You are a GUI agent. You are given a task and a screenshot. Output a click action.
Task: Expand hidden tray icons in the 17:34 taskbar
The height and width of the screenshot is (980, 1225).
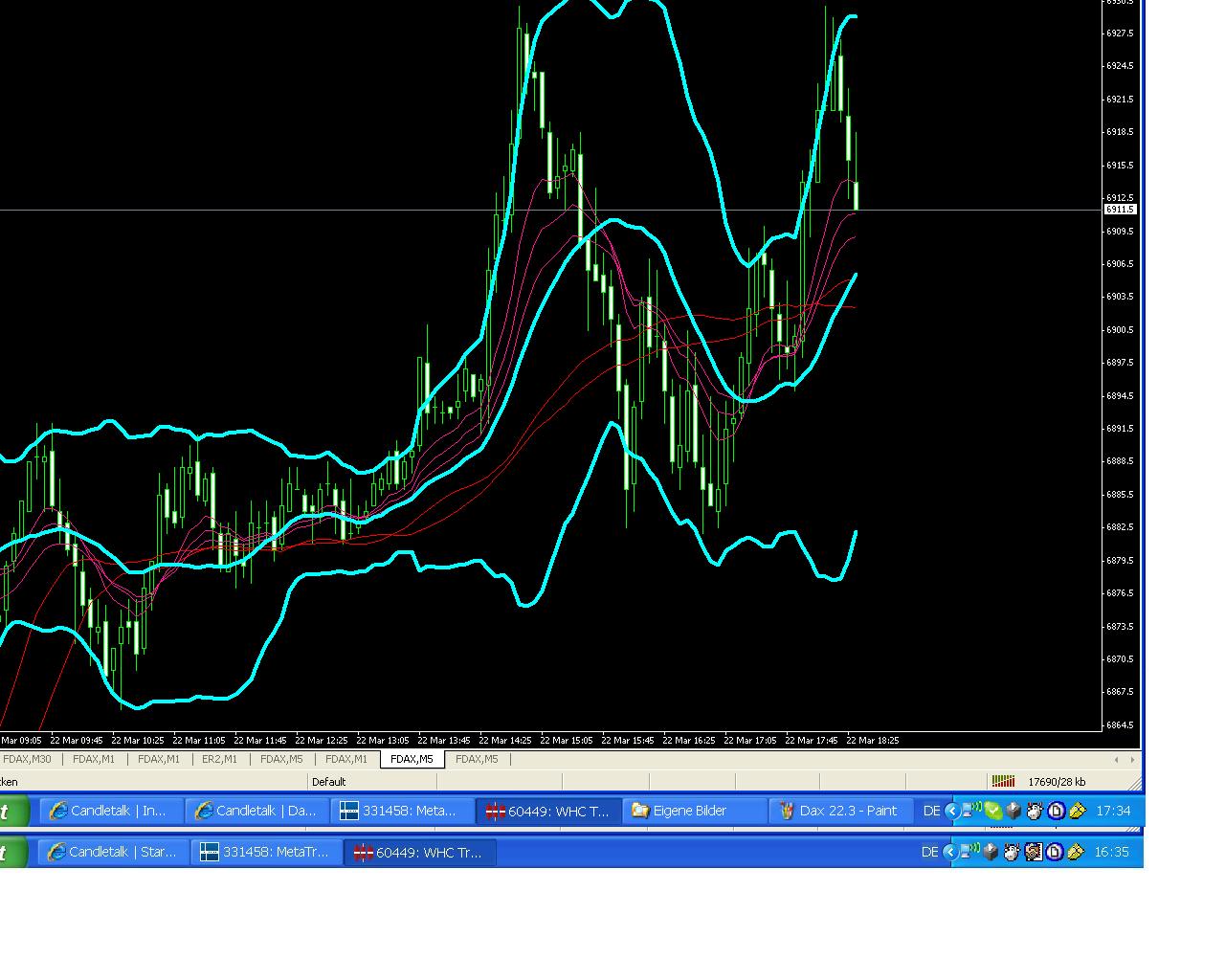[x=951, y=811]
